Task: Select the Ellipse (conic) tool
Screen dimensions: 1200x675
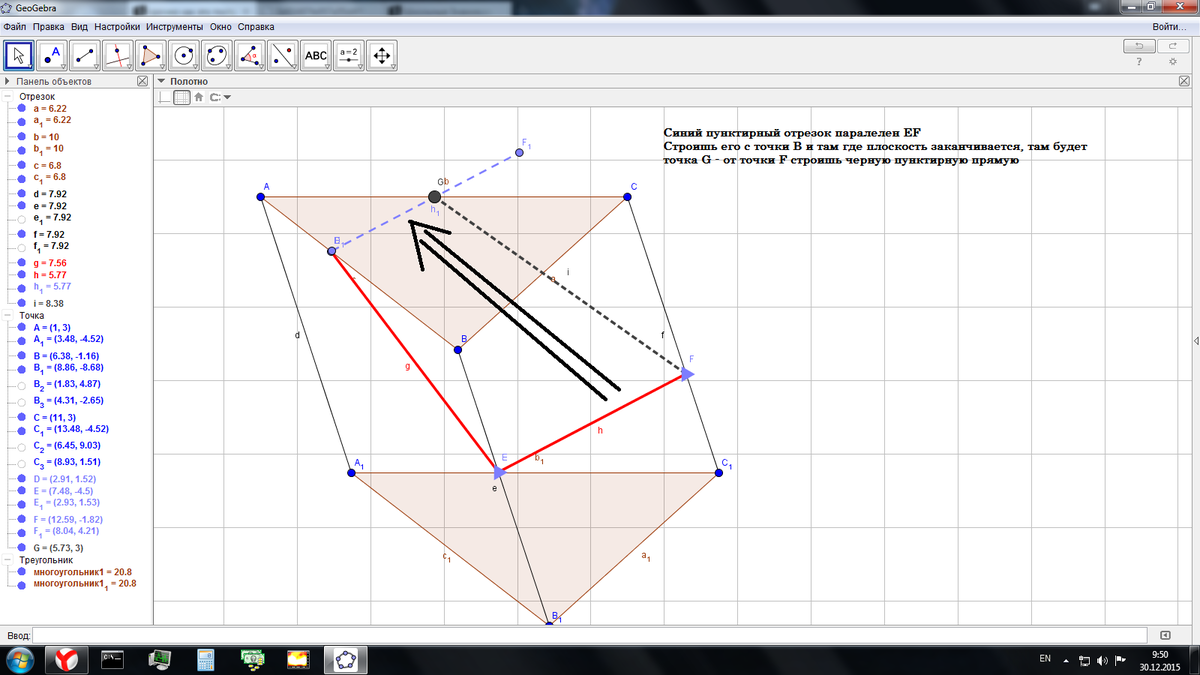Action: pos(216,55)
